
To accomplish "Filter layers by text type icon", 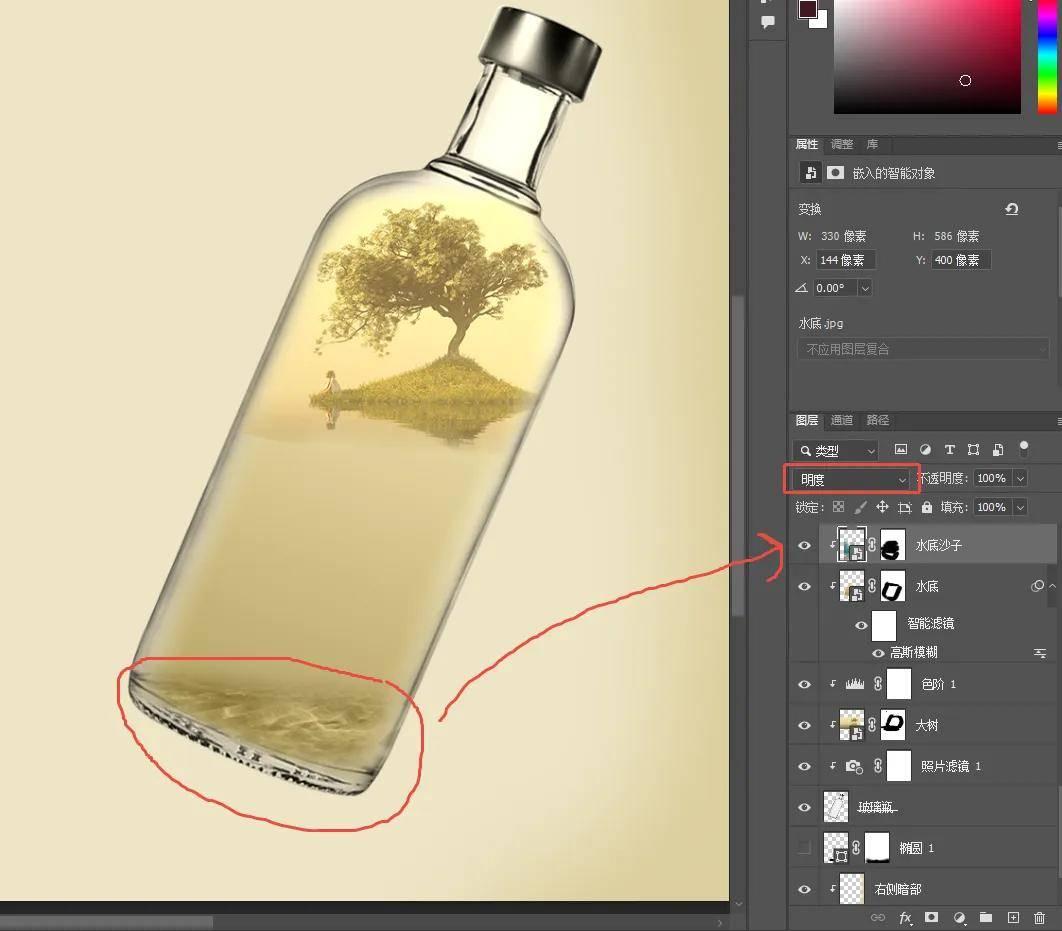I will coord(949,450).
